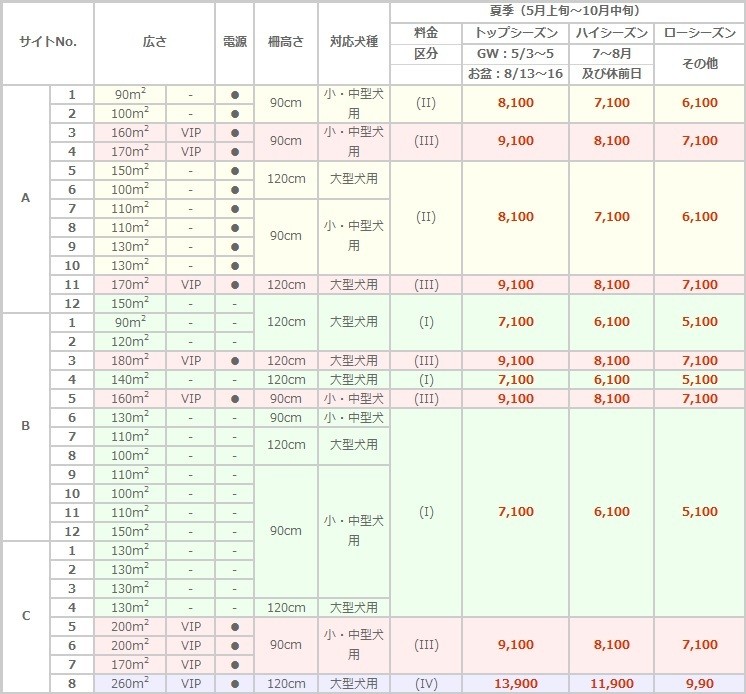Click the 9,100 top season price for A-11
746x694 pixels.
pos(516,284)
